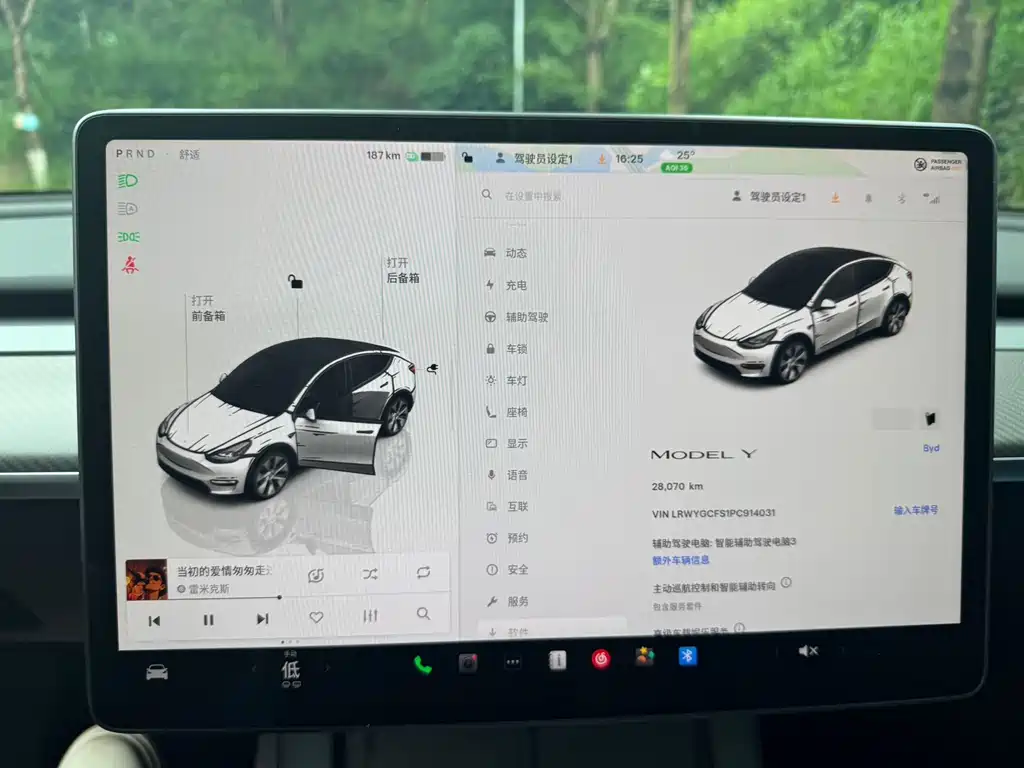Screen dimensions: 1024x768
Task: Unmute volume via speaker icon
Action: point(808,650)
